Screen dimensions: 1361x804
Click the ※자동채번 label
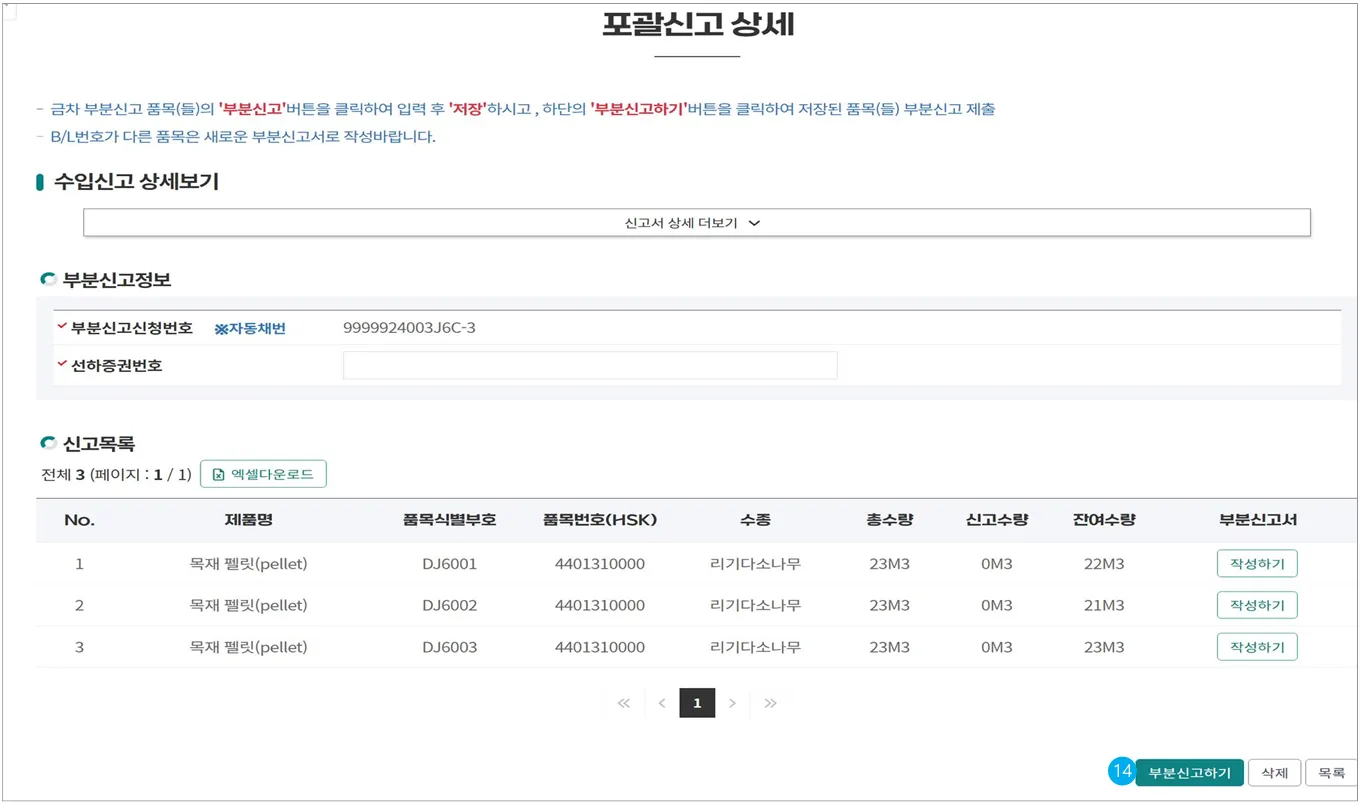(x=250, y=329)
